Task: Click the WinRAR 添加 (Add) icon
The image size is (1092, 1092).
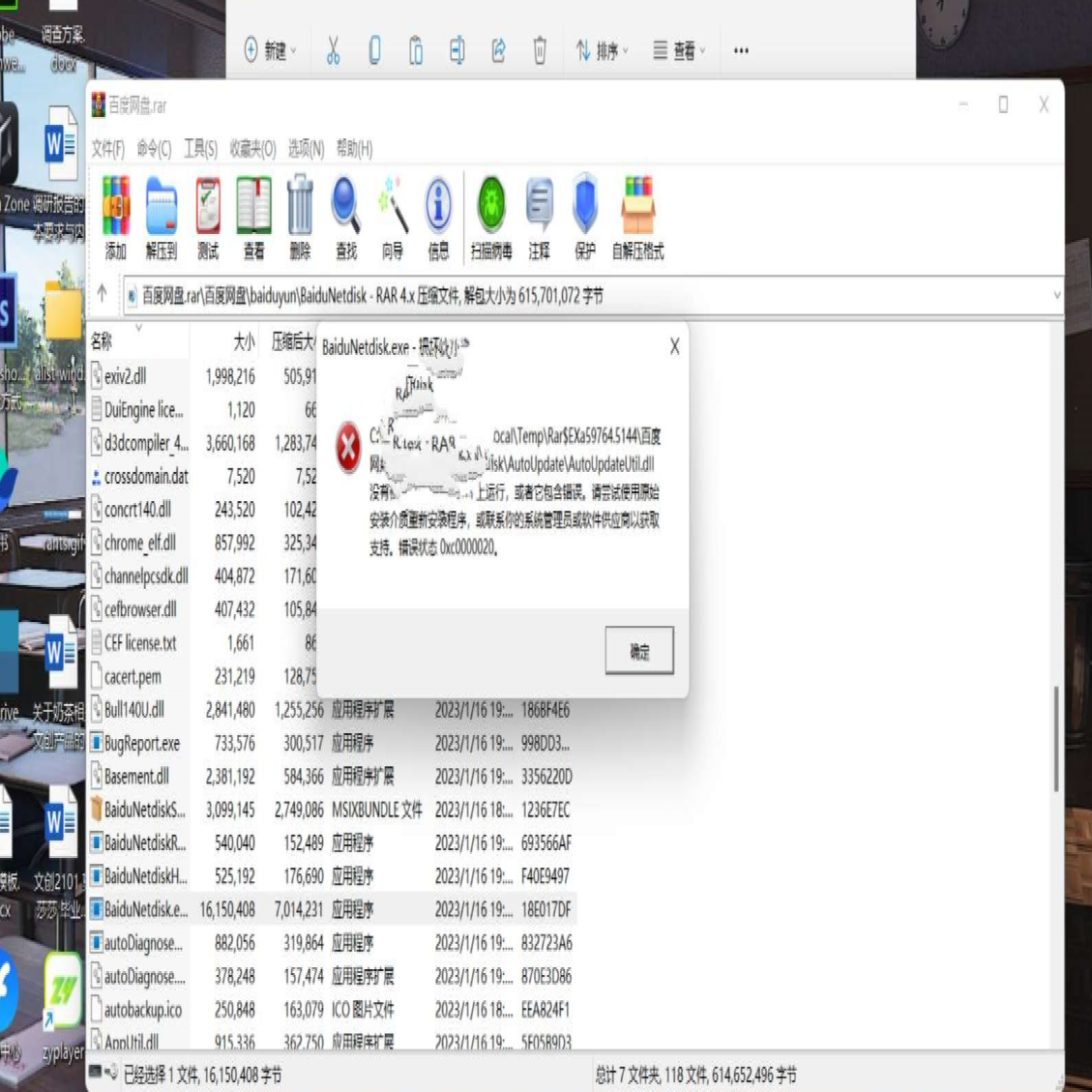Action: (x=116, y=218)
